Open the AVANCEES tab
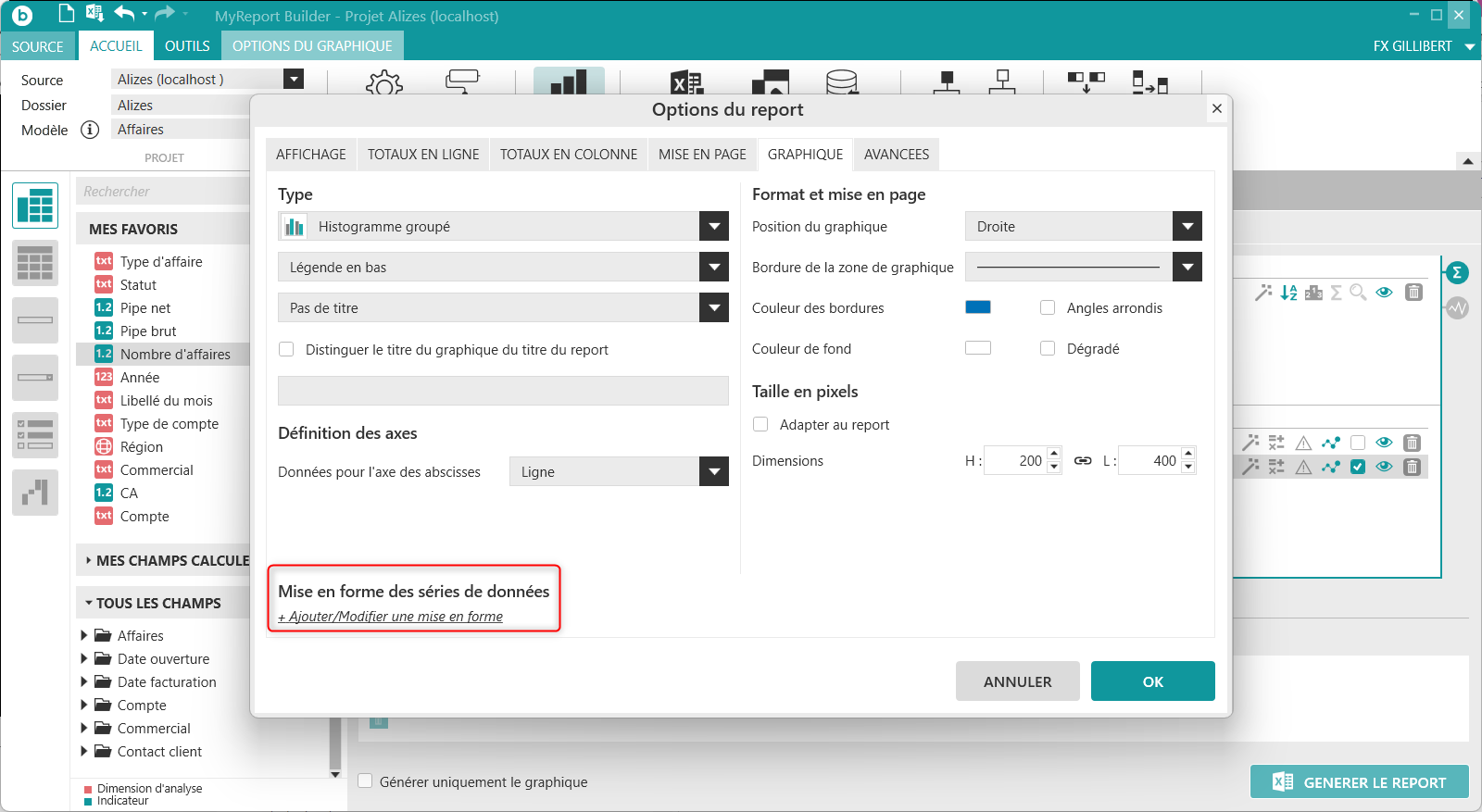This screenshot has width=1482, height=812. click(x=896, y=154)
